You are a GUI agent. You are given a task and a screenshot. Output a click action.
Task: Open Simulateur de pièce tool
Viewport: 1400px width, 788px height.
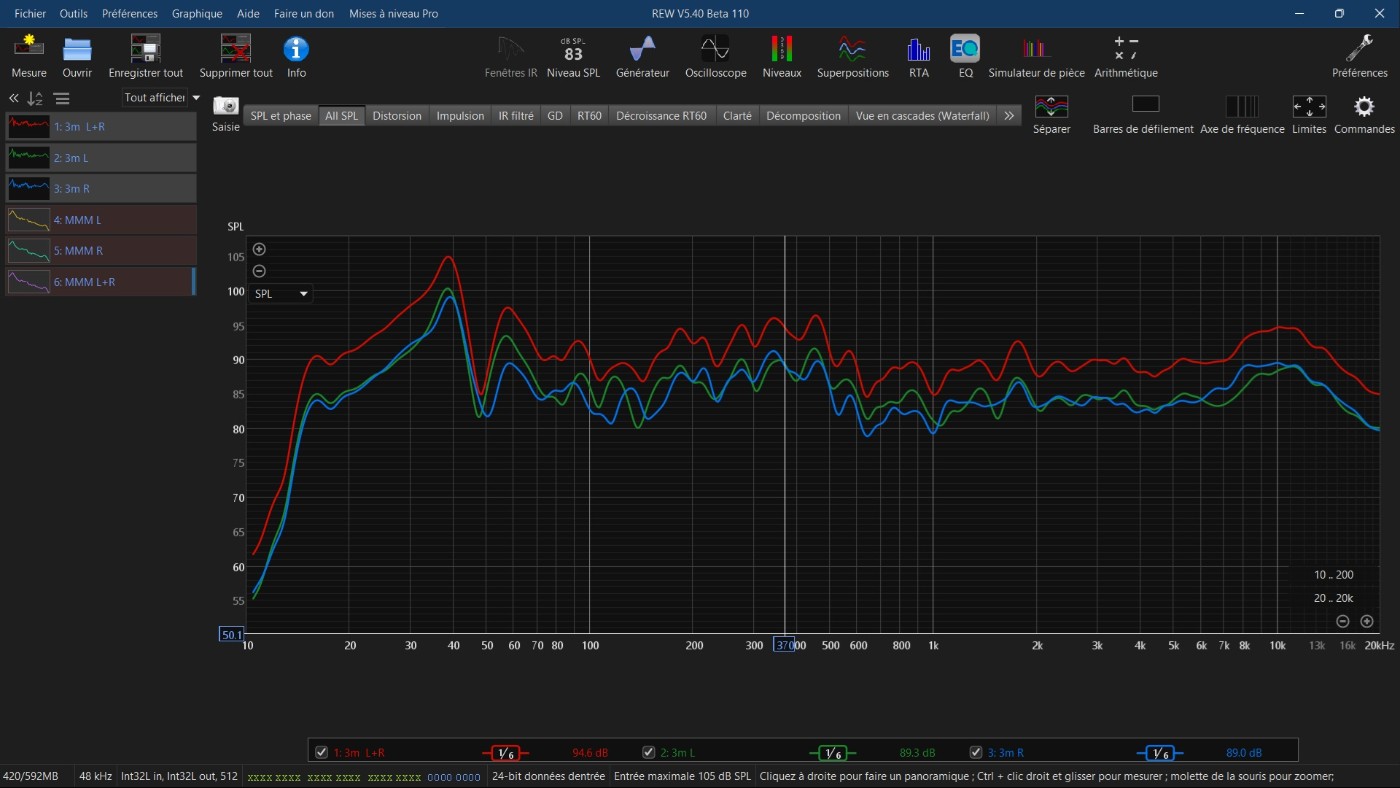(1036, 49)
